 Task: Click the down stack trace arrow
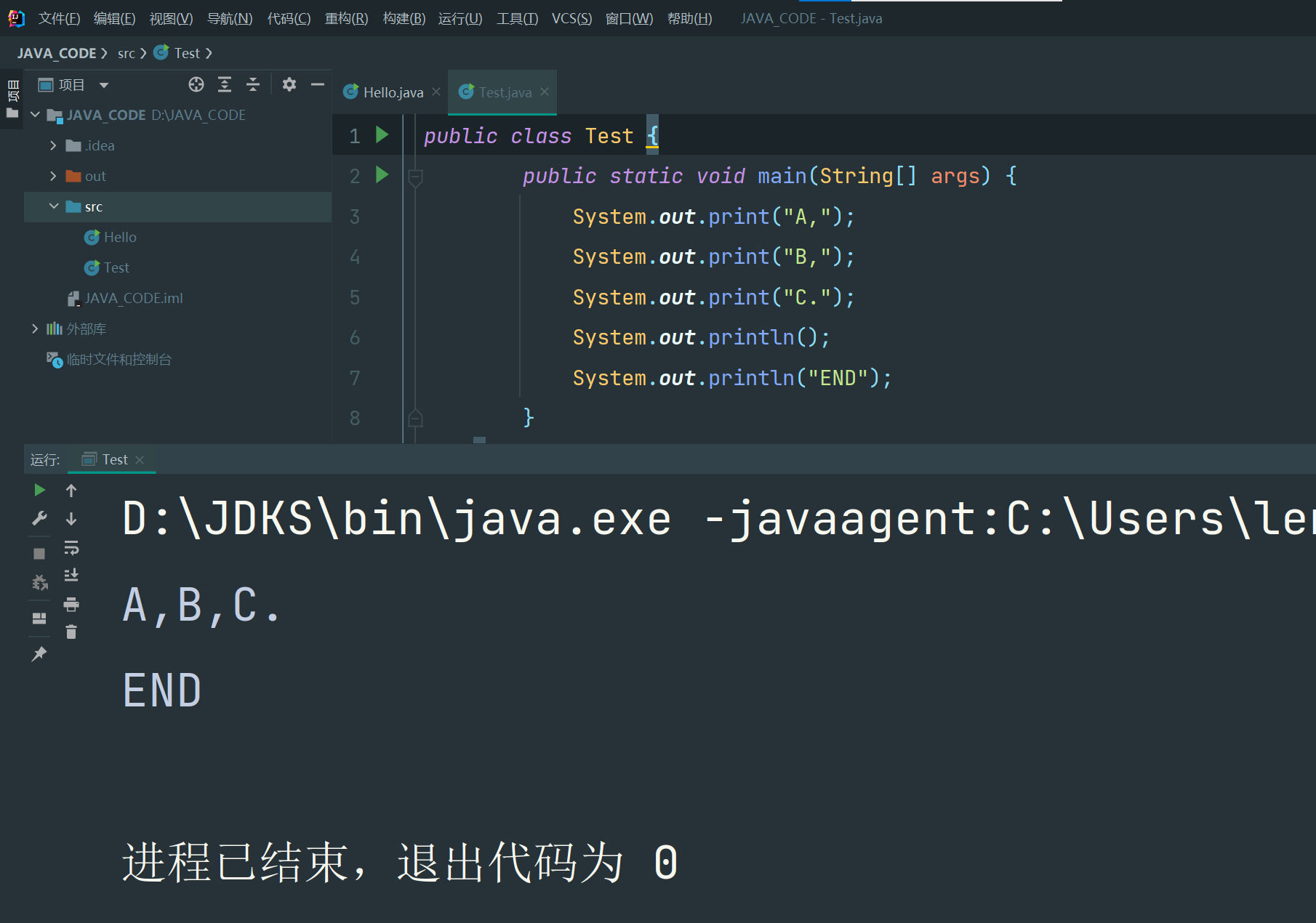[x=71, y=519]
